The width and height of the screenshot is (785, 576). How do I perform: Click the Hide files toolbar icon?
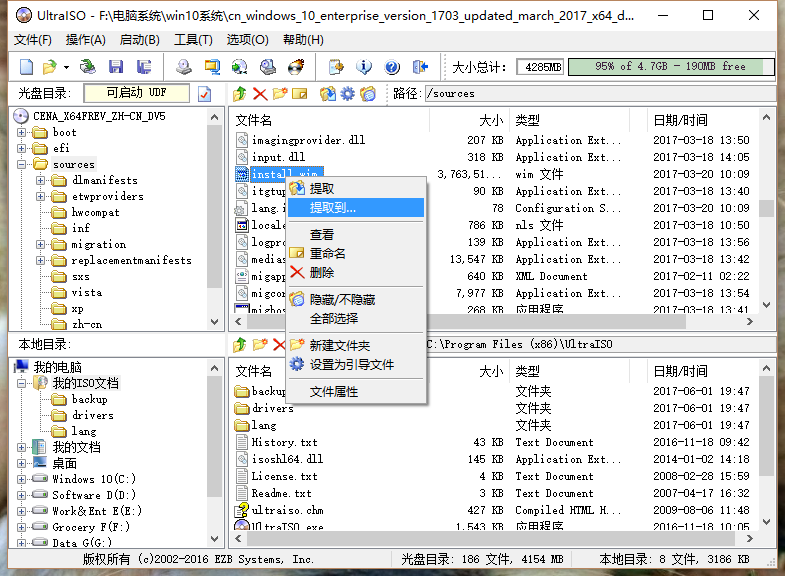[x=368, y=94]
